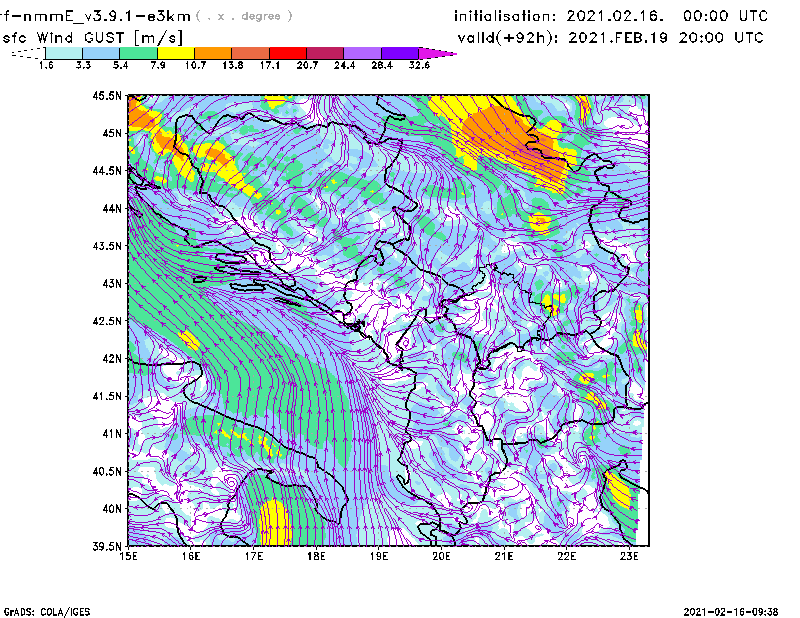
Task: Click the 44N latitude label
Action: click(x=112, y=208)
